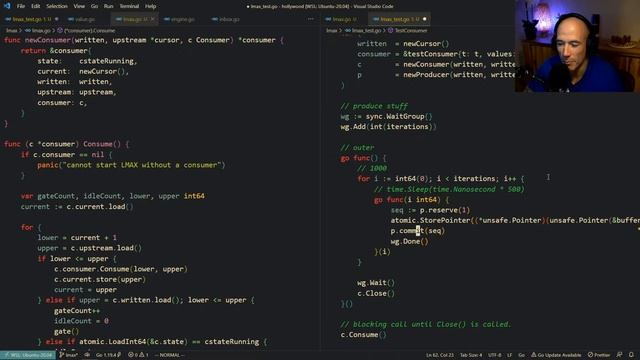Click the feedback icon in status bar
This screenshot has width=640, height=360.
[x=620, y=355]
